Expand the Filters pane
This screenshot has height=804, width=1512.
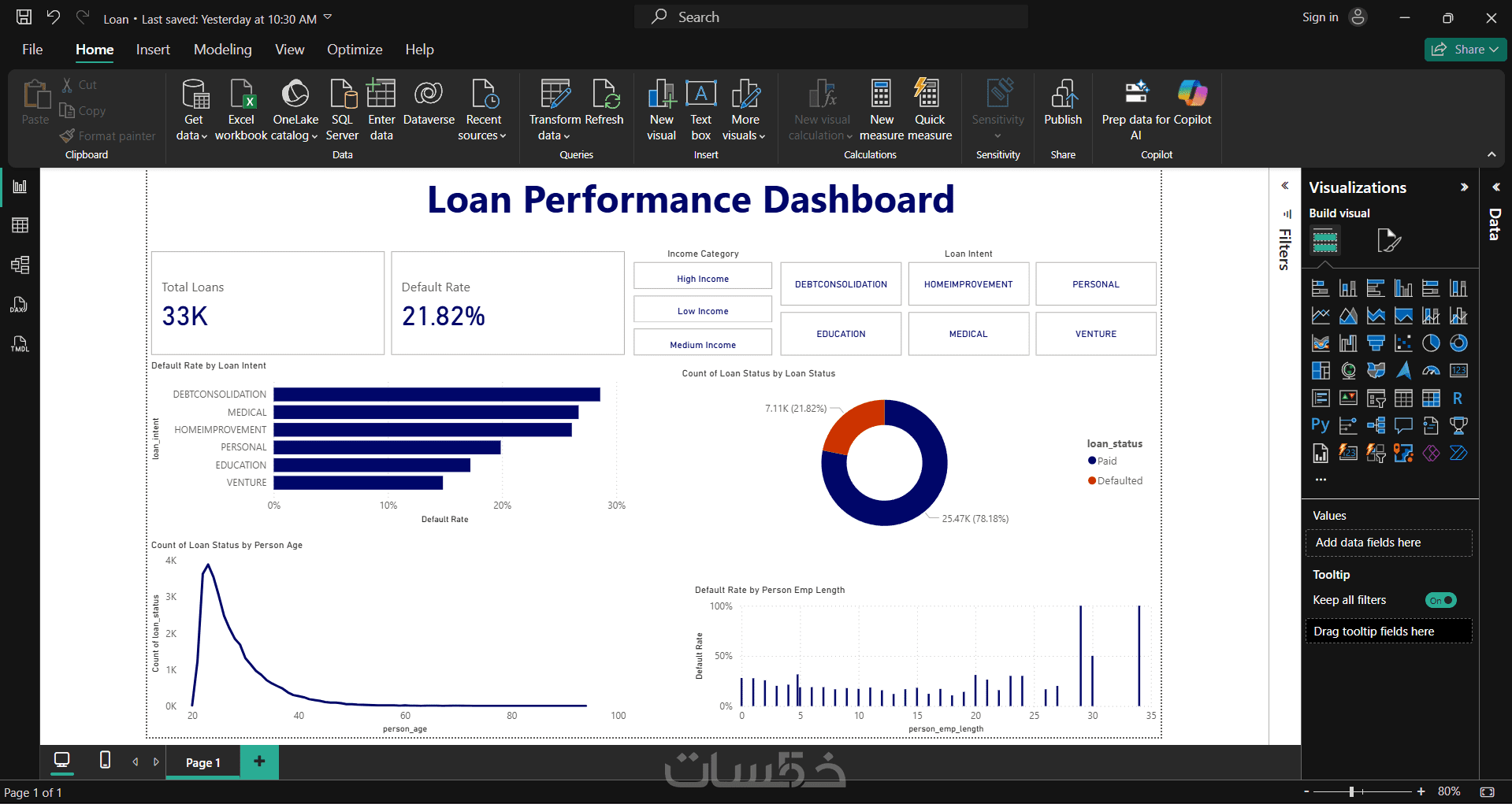tap(1285, 186)
